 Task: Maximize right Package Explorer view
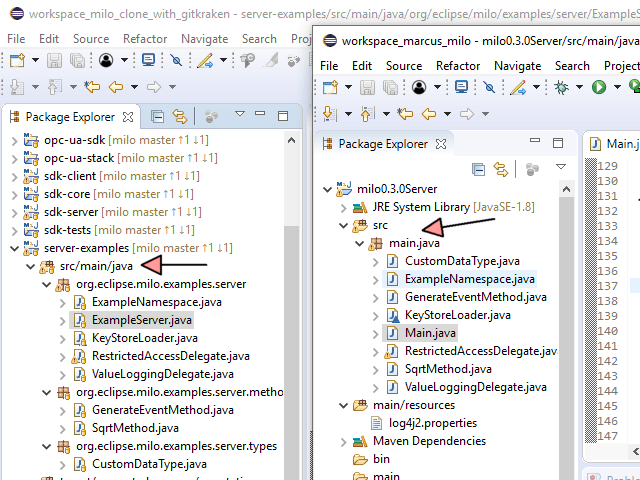click(558, 143)
